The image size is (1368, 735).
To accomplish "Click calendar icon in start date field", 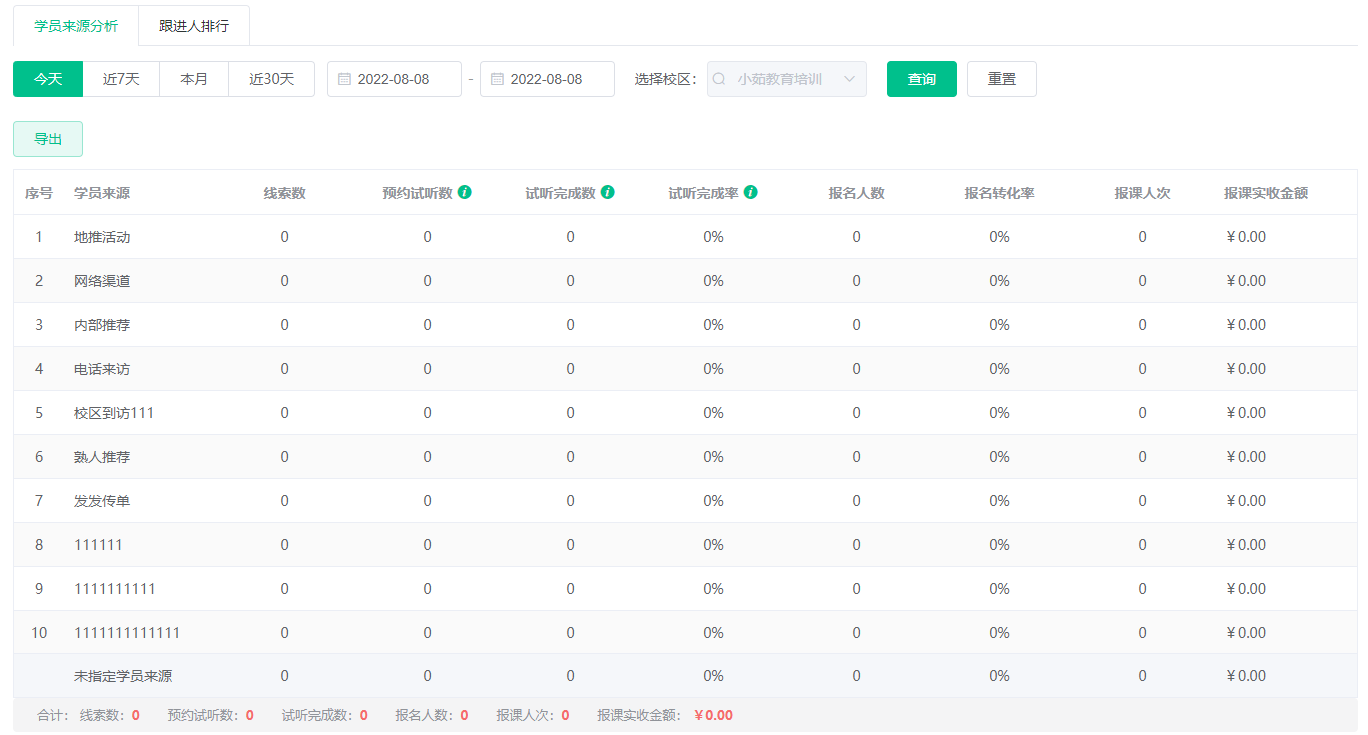I will click(344, 79).
